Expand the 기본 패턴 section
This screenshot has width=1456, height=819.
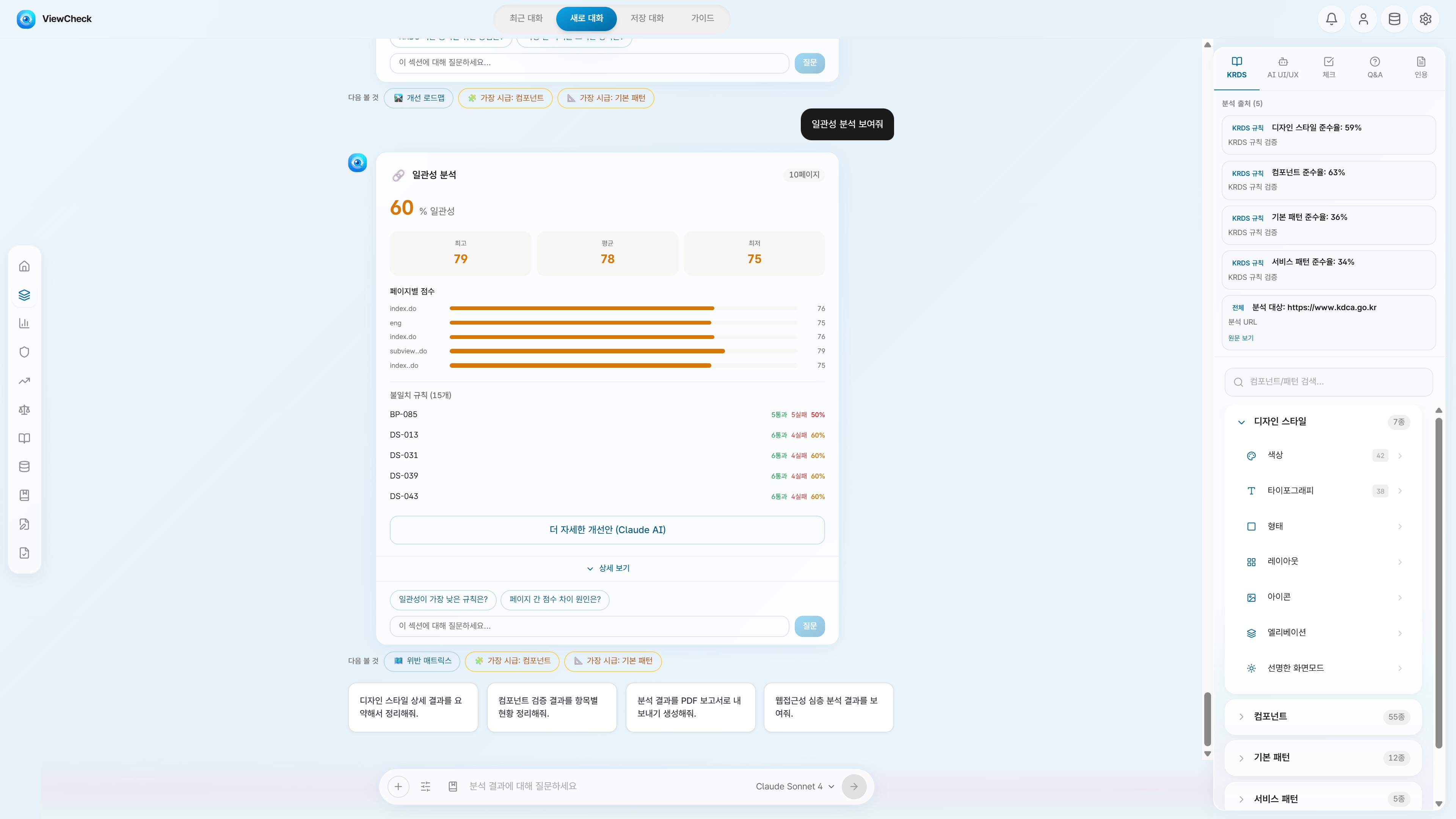pos(1323,758)
